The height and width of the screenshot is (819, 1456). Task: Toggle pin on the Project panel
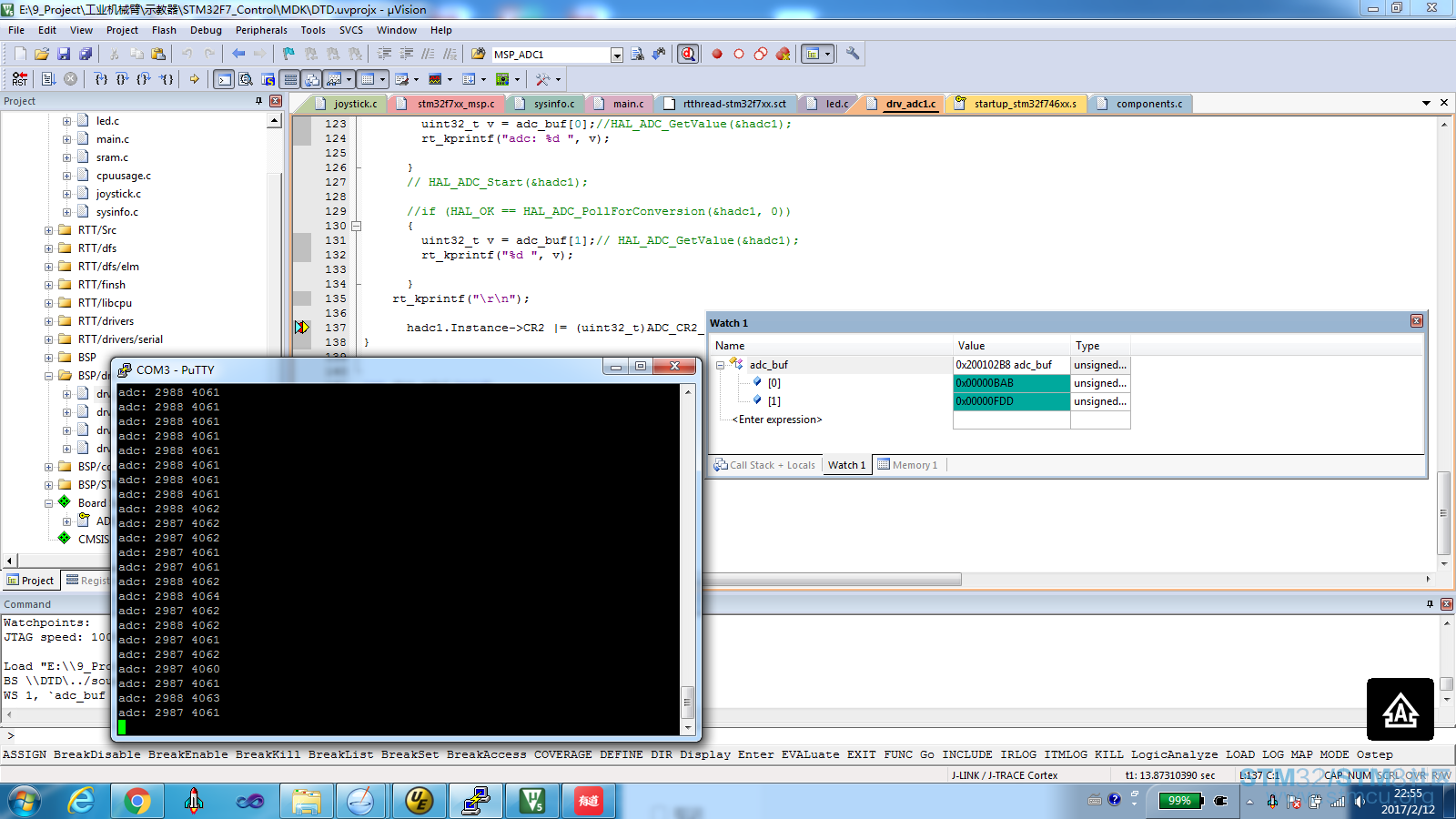258,101
